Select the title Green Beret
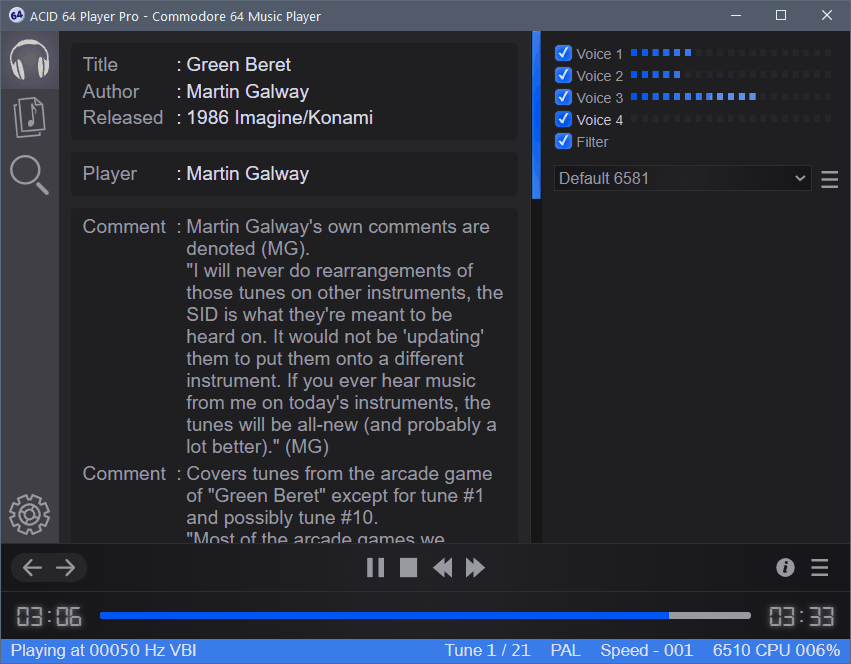This screenshot has height=664, width=851. (x=239, y=65)
